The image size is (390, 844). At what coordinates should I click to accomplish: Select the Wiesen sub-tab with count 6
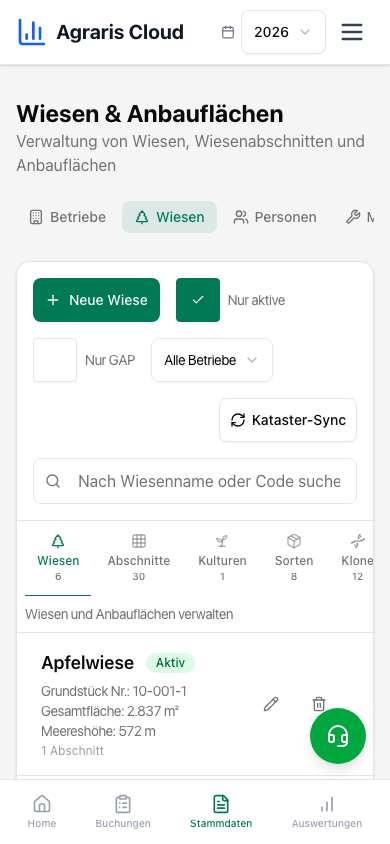point(58,558)
